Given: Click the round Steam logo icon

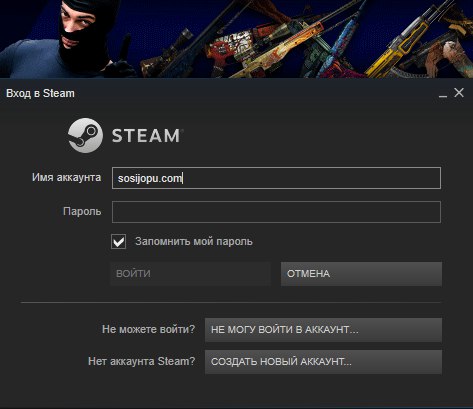Looking at the screenshot, I should [85, 135].
